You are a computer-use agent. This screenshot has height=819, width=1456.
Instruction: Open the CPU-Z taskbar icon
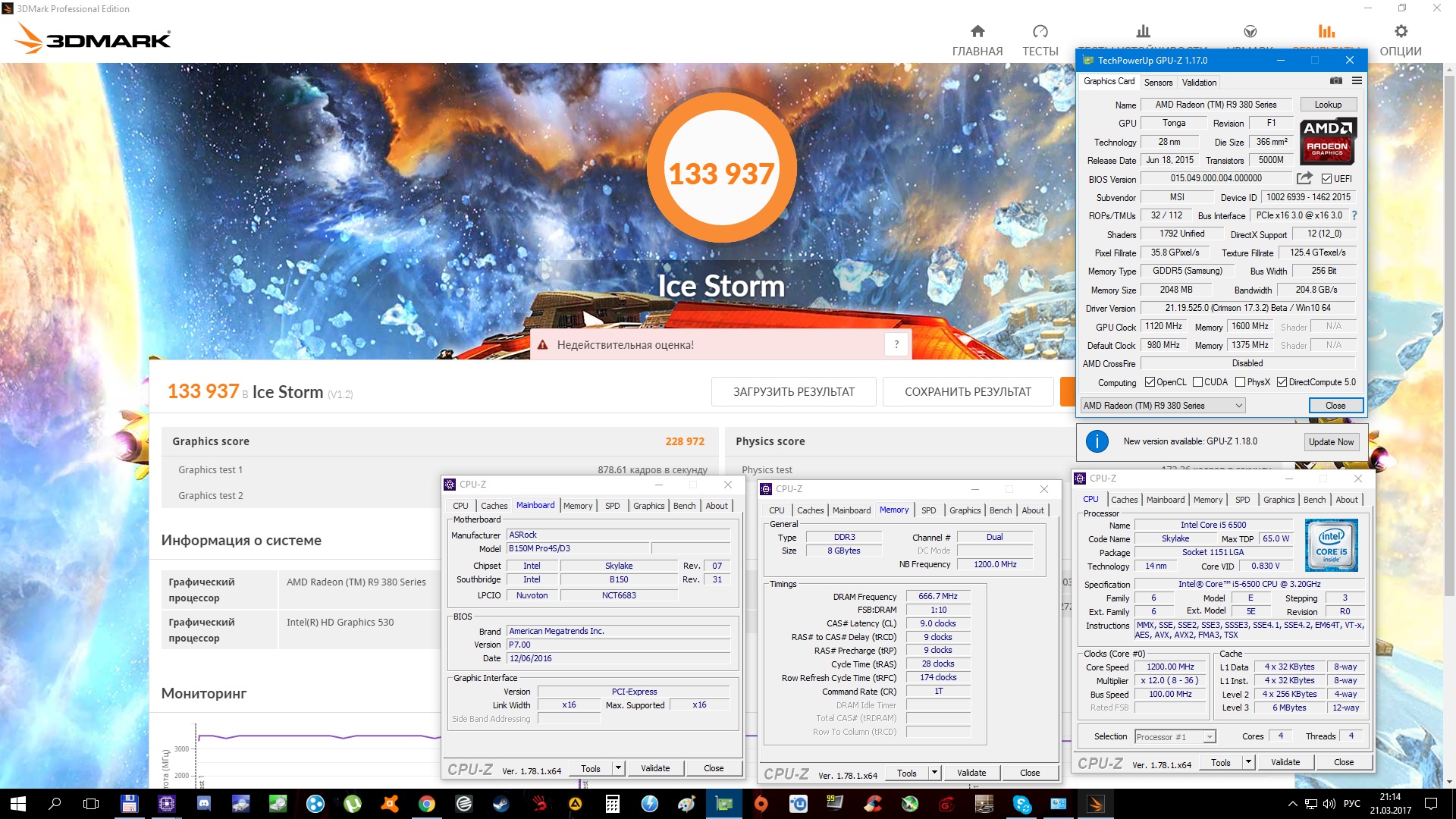tap(167, 804)
